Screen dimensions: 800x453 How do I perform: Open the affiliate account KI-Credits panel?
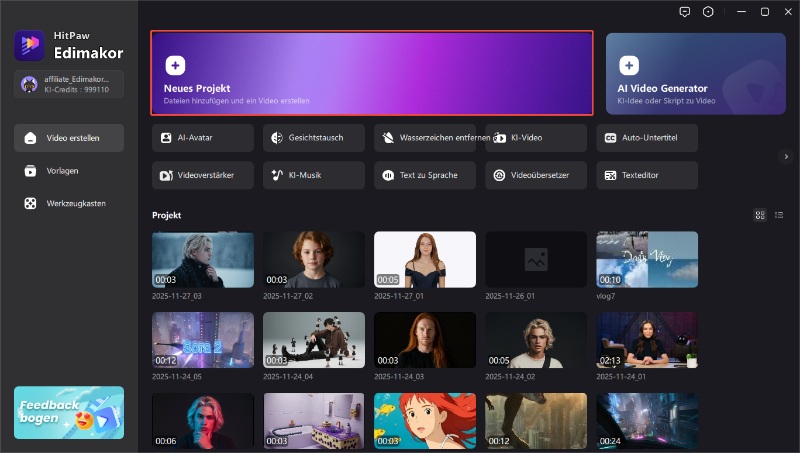pos(69,84)
